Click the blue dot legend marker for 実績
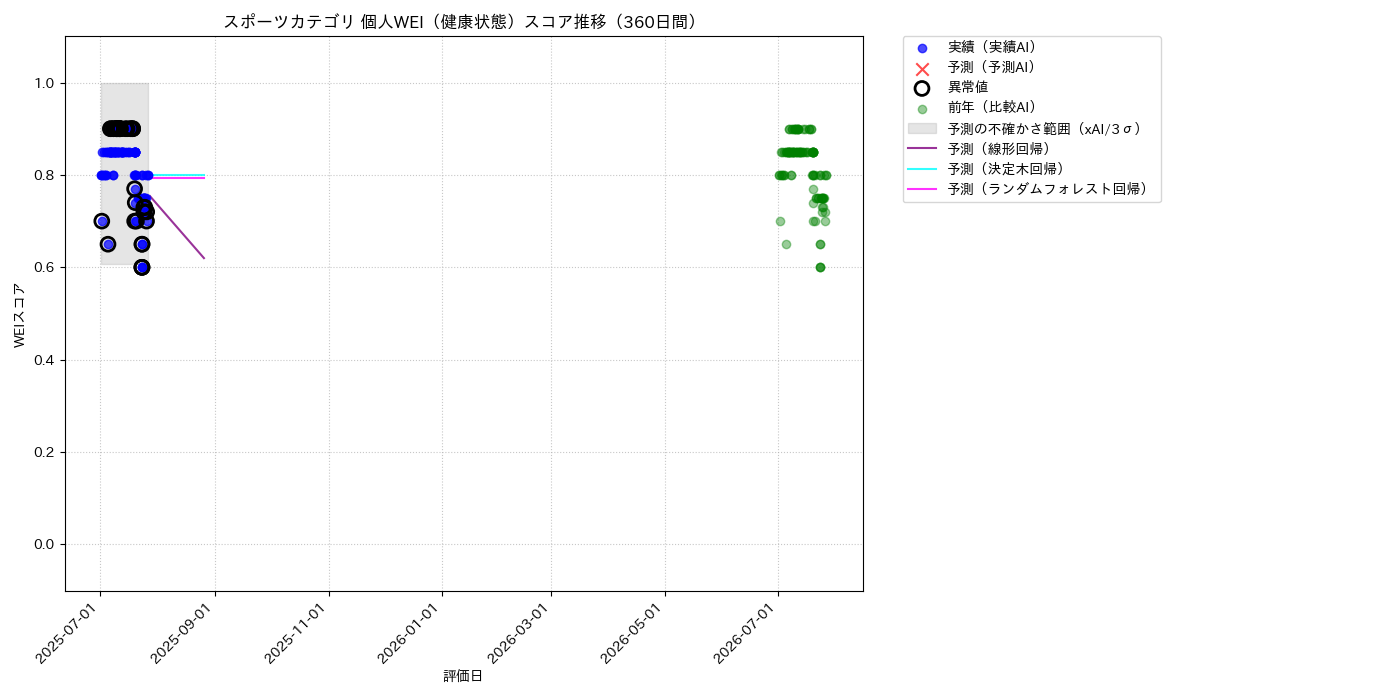The image size is (1400, 700). click(x=922, y=48)
